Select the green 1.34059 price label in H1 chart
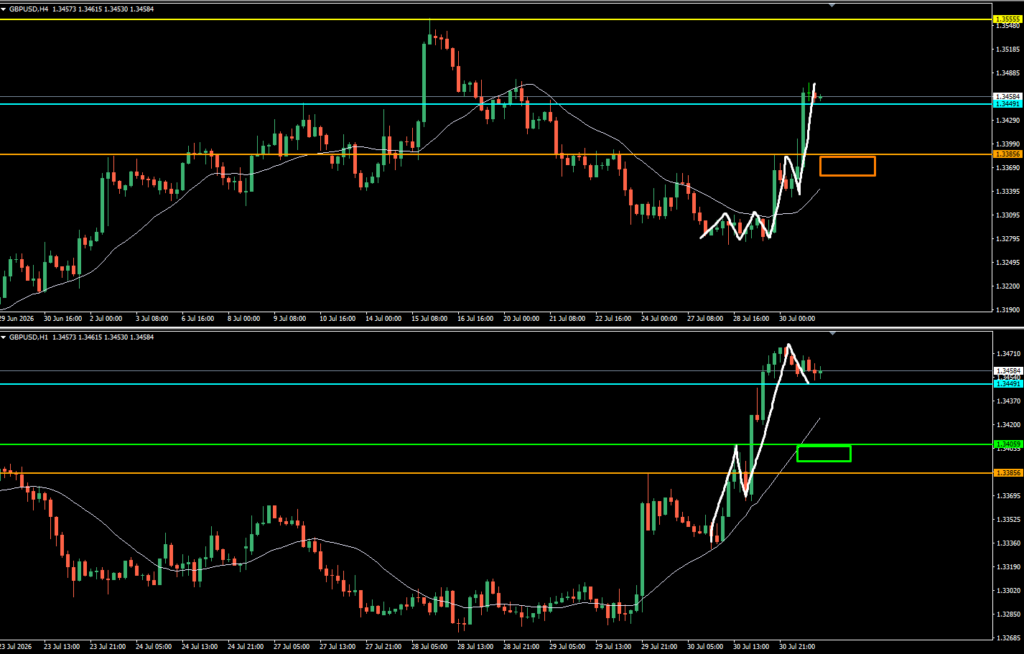The height and width of the screenshot is (654, 1024). click(1007, 444)
